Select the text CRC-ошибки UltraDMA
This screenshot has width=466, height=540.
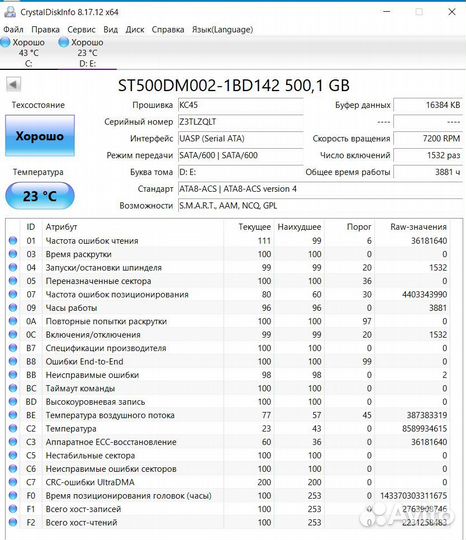pyautogui.click(x=90, y=482)
